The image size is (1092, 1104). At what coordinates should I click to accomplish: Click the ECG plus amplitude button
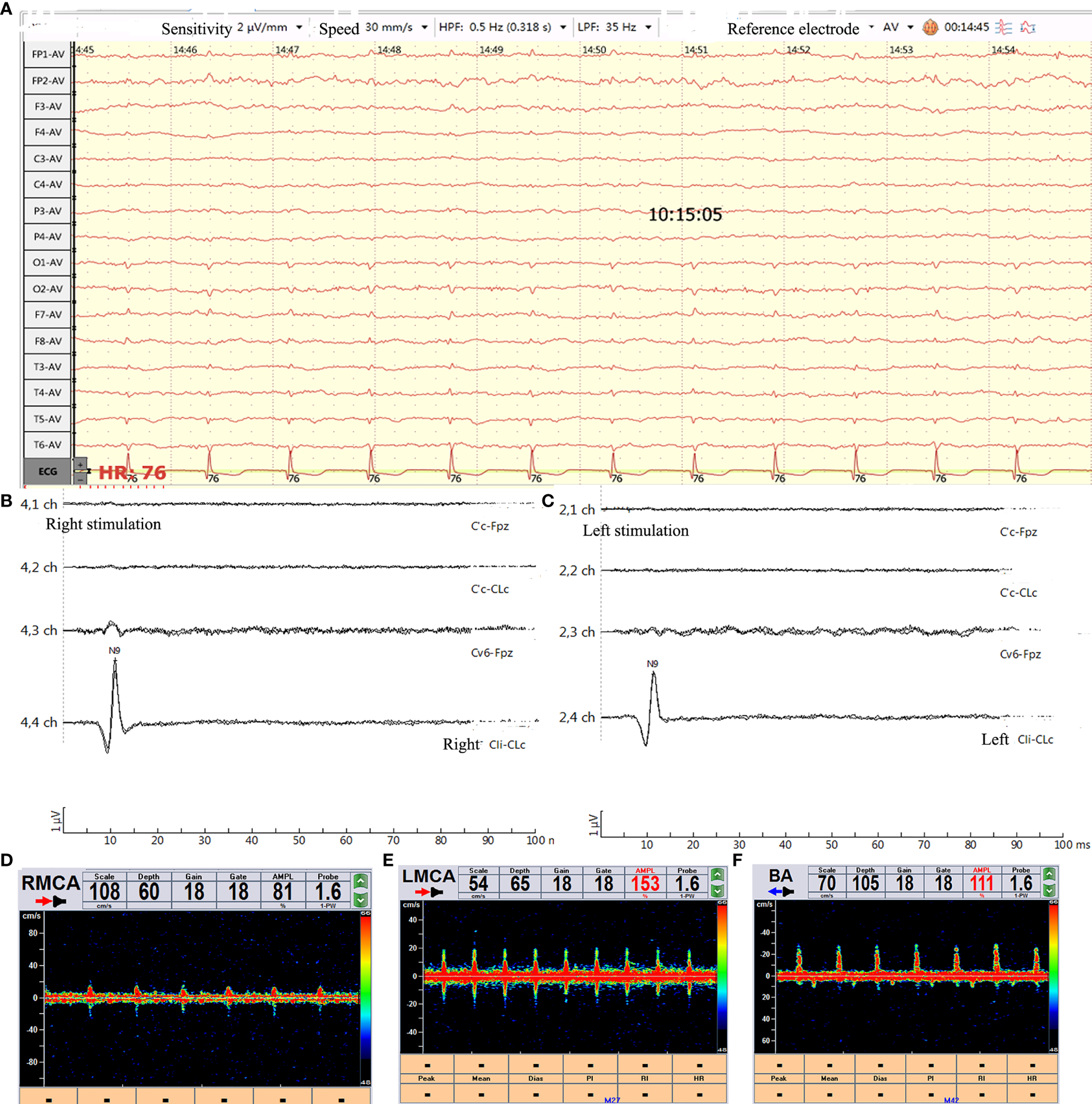tap(80, 464)
